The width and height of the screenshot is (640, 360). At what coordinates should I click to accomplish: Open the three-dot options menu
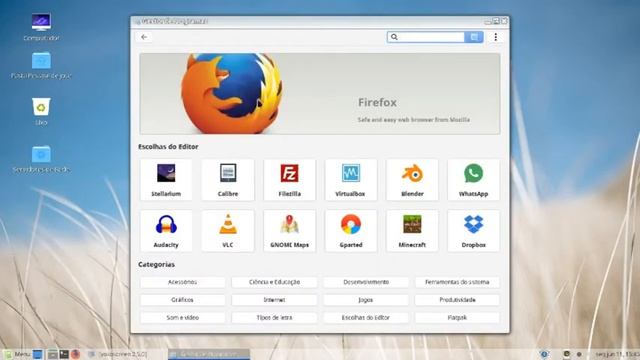pos(496,37)
